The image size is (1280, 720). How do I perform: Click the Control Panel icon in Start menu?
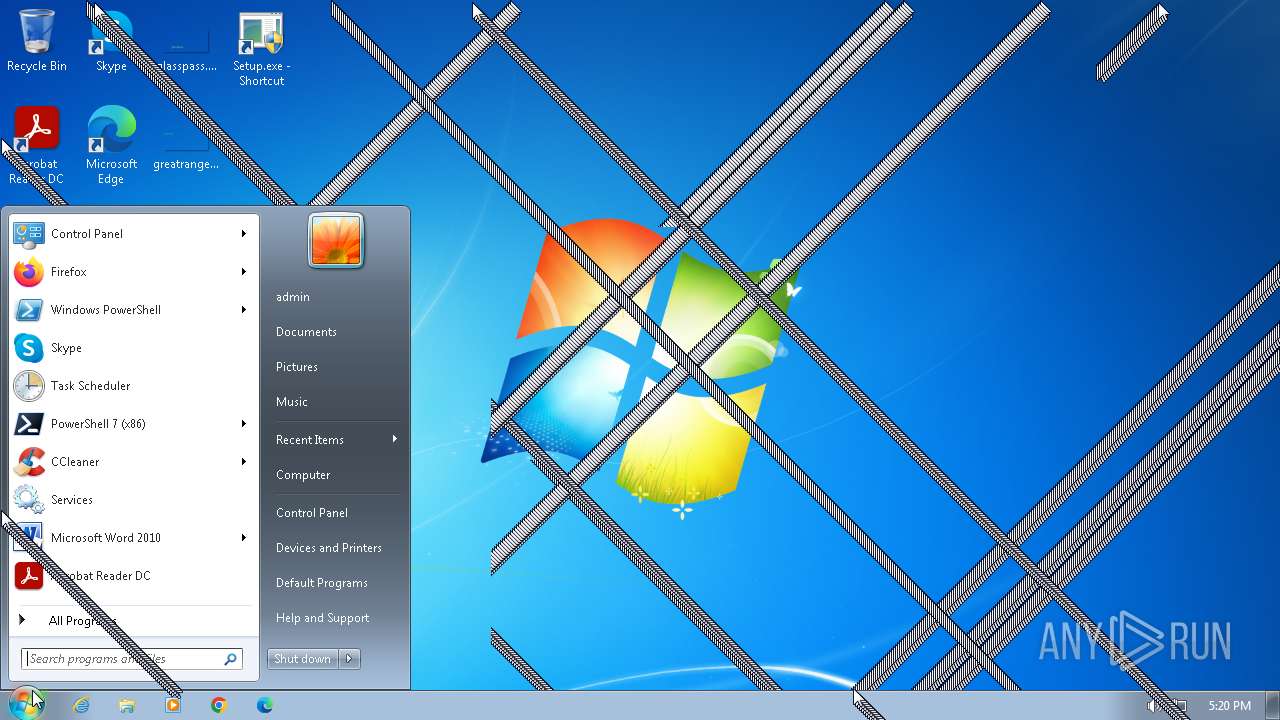29,234
